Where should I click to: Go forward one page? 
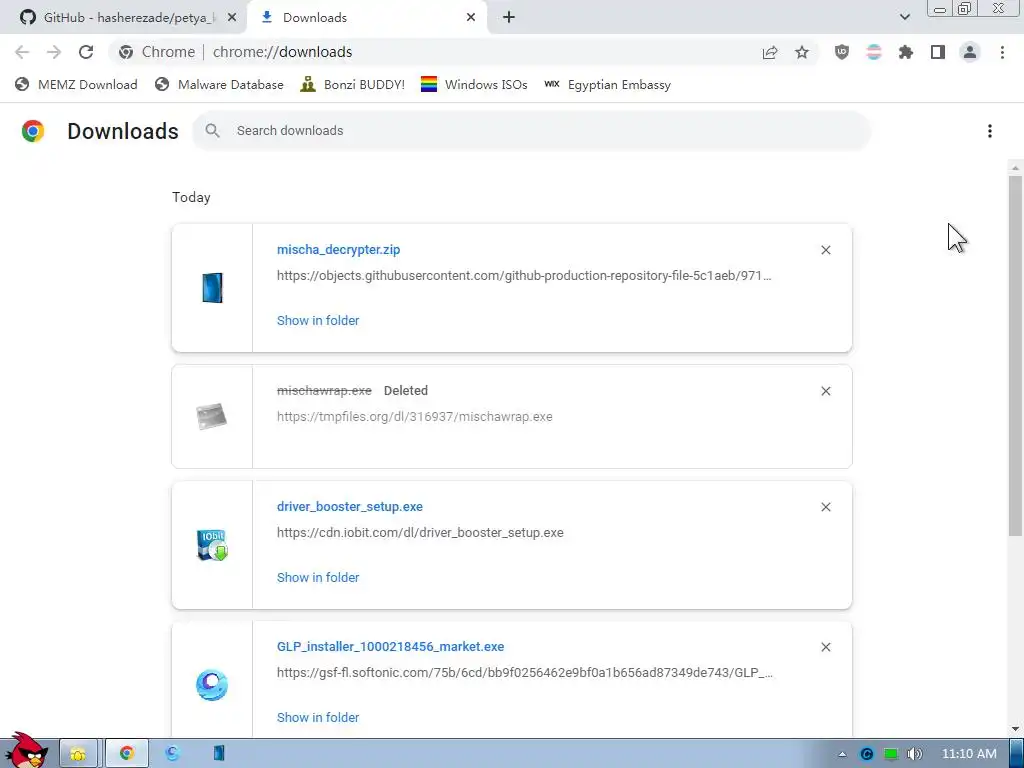(54, 52)
